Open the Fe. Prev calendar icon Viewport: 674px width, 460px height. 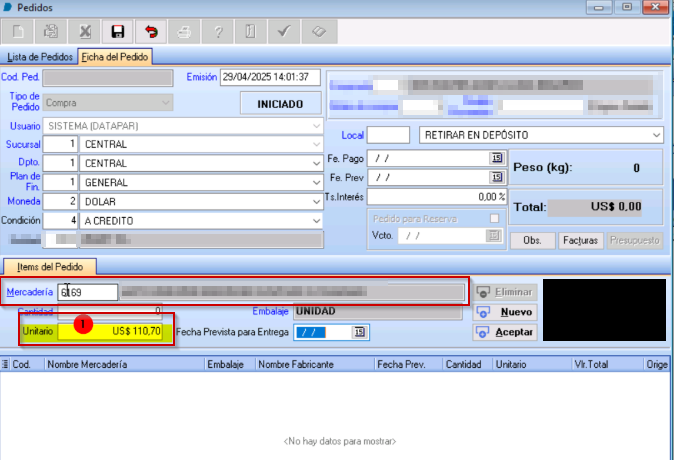(497, 177)
